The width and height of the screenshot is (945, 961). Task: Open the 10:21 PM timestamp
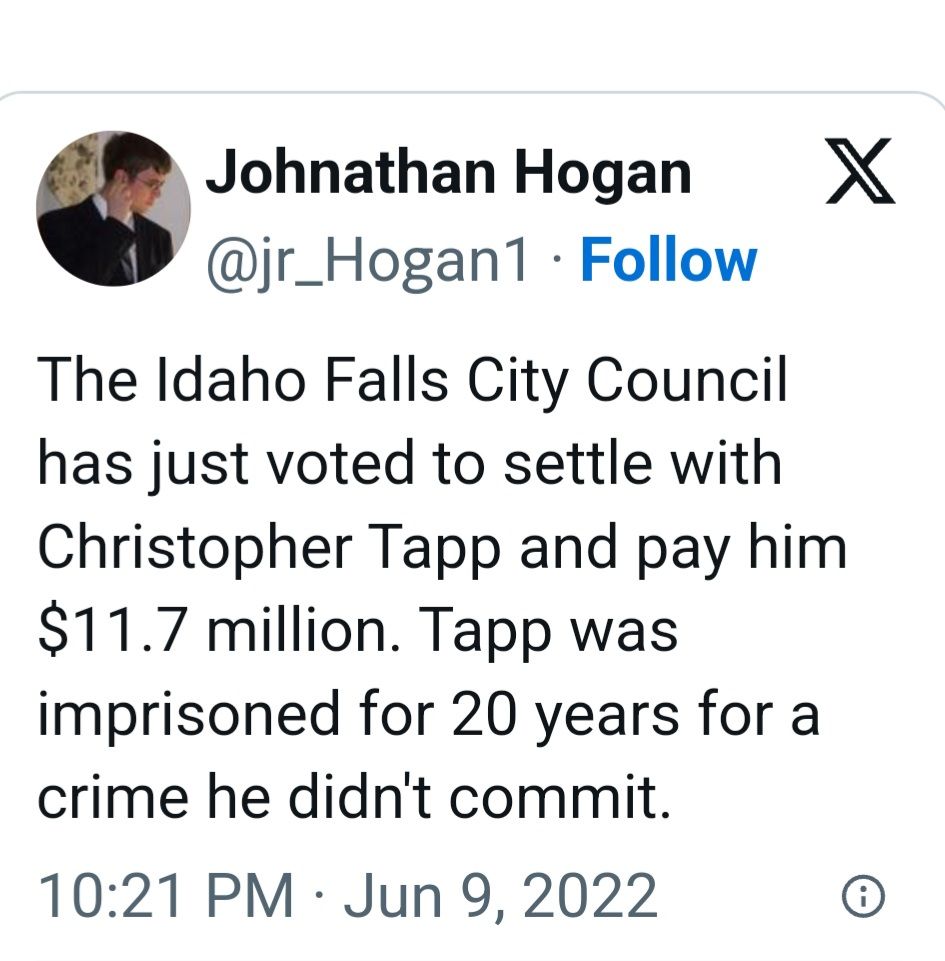point(166,895)
